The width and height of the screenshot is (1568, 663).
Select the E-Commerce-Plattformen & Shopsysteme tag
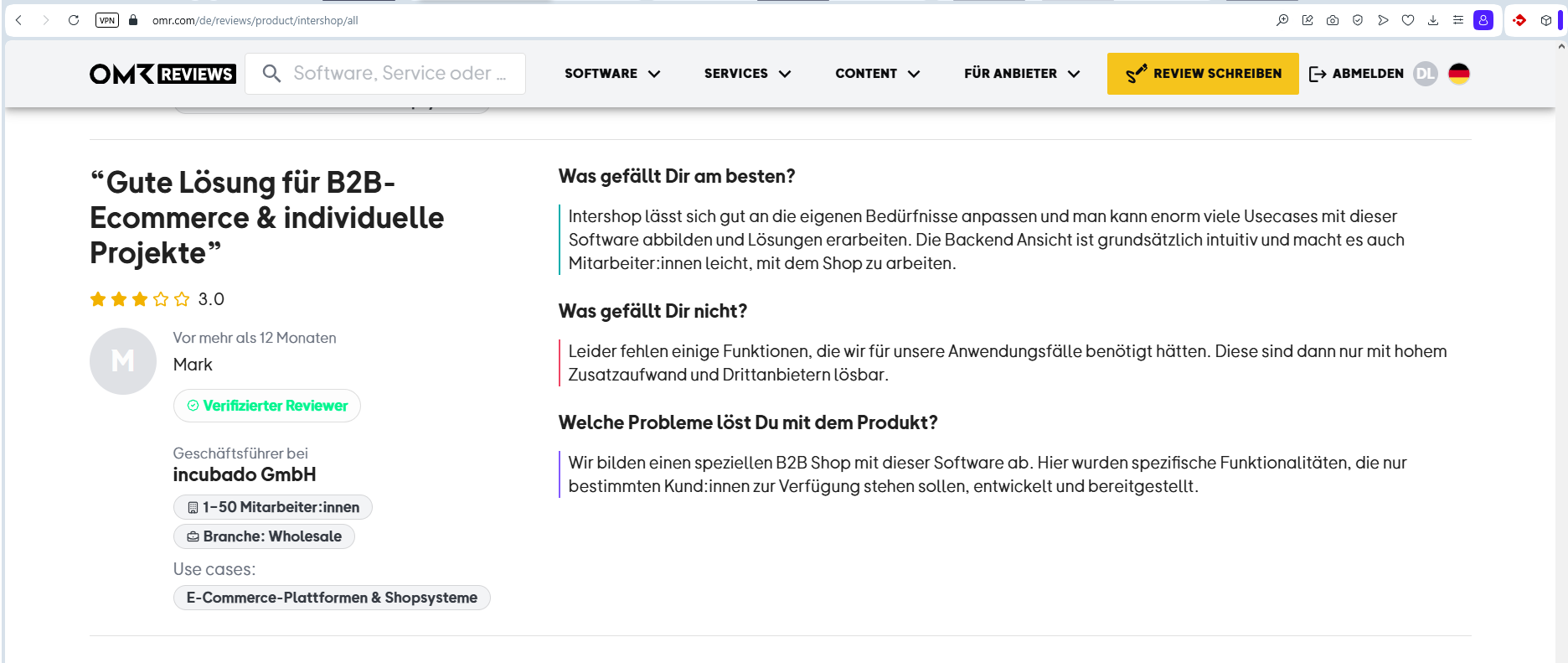(332, 598)
